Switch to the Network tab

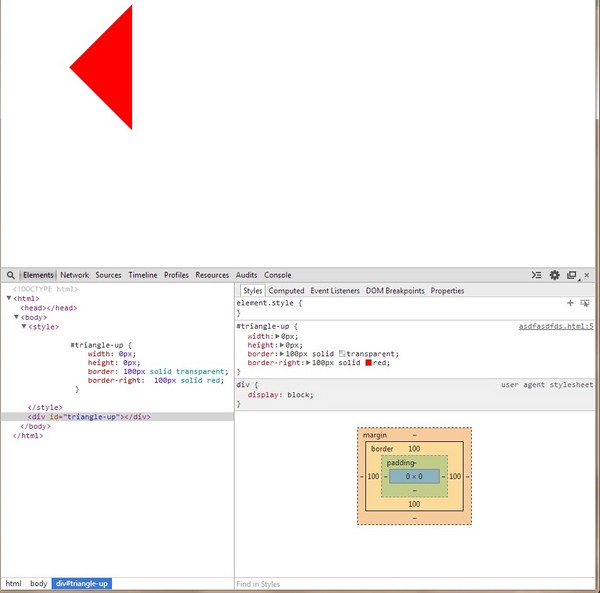[74, 275]
